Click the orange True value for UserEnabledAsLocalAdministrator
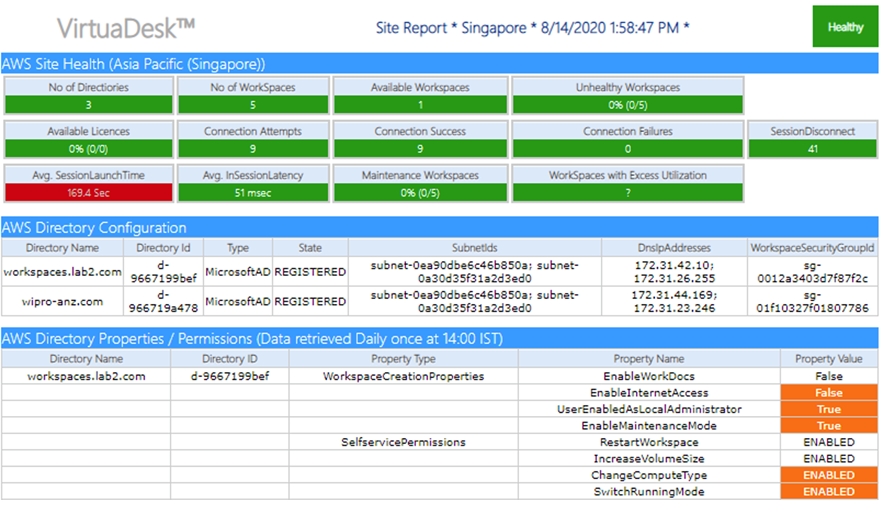The height and width of the screenshot is (505, 881). [829, 408]
